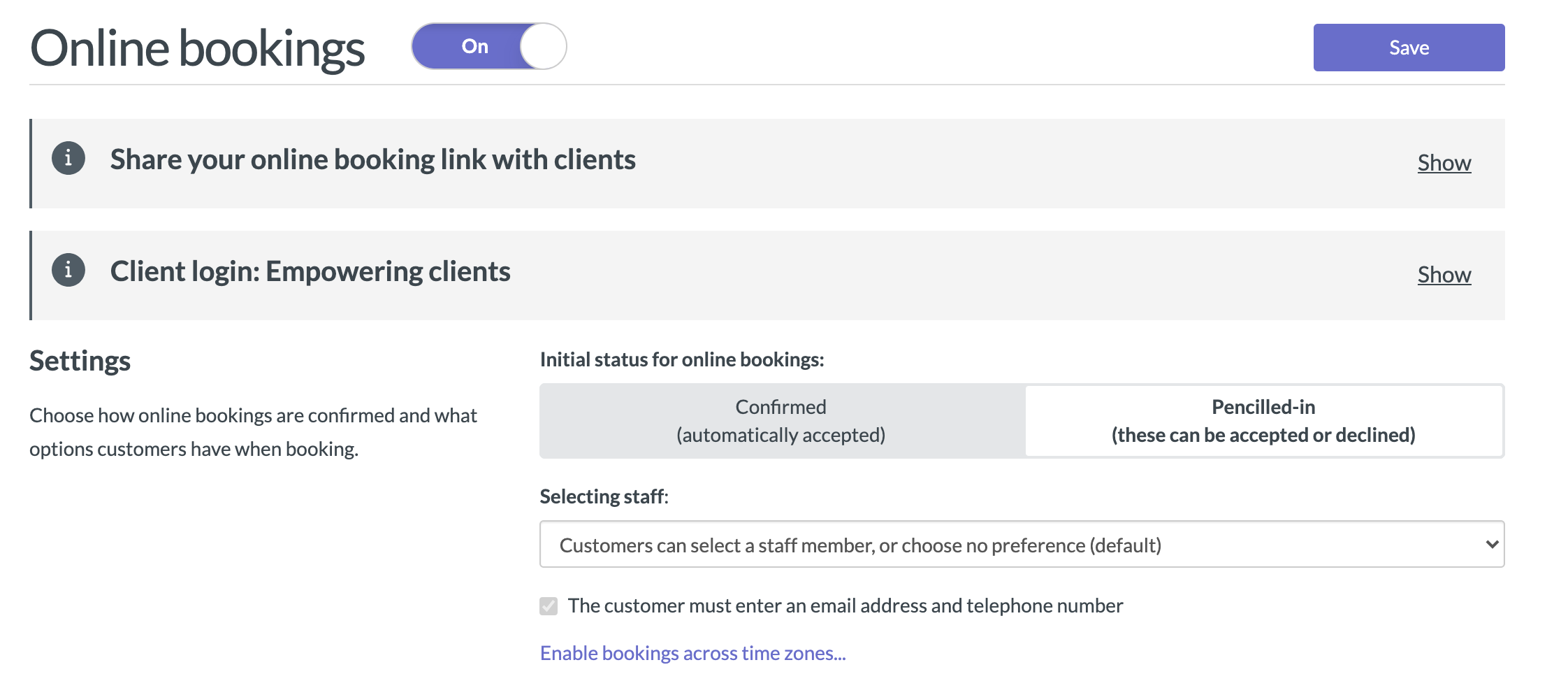Click the text about email address and telephone number

pyautogui.click(x=845, y=606)
